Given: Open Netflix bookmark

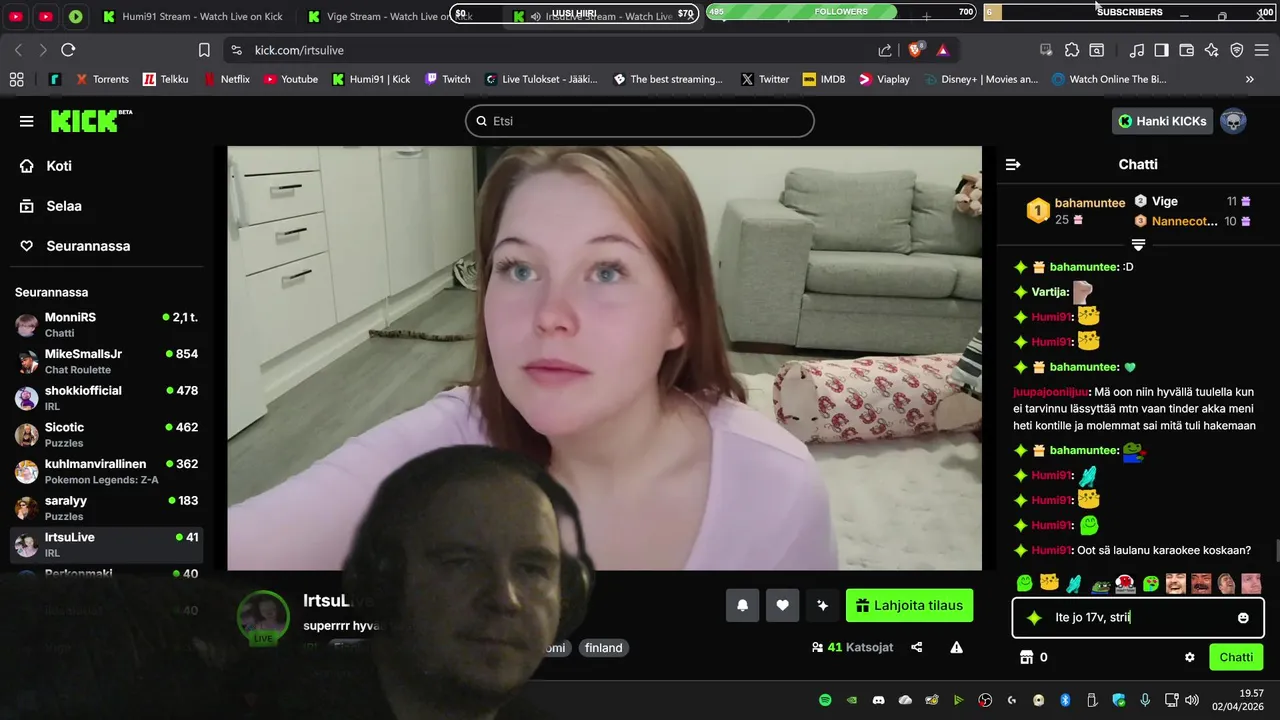Looking at the screenshot, I should coord(226,79).
